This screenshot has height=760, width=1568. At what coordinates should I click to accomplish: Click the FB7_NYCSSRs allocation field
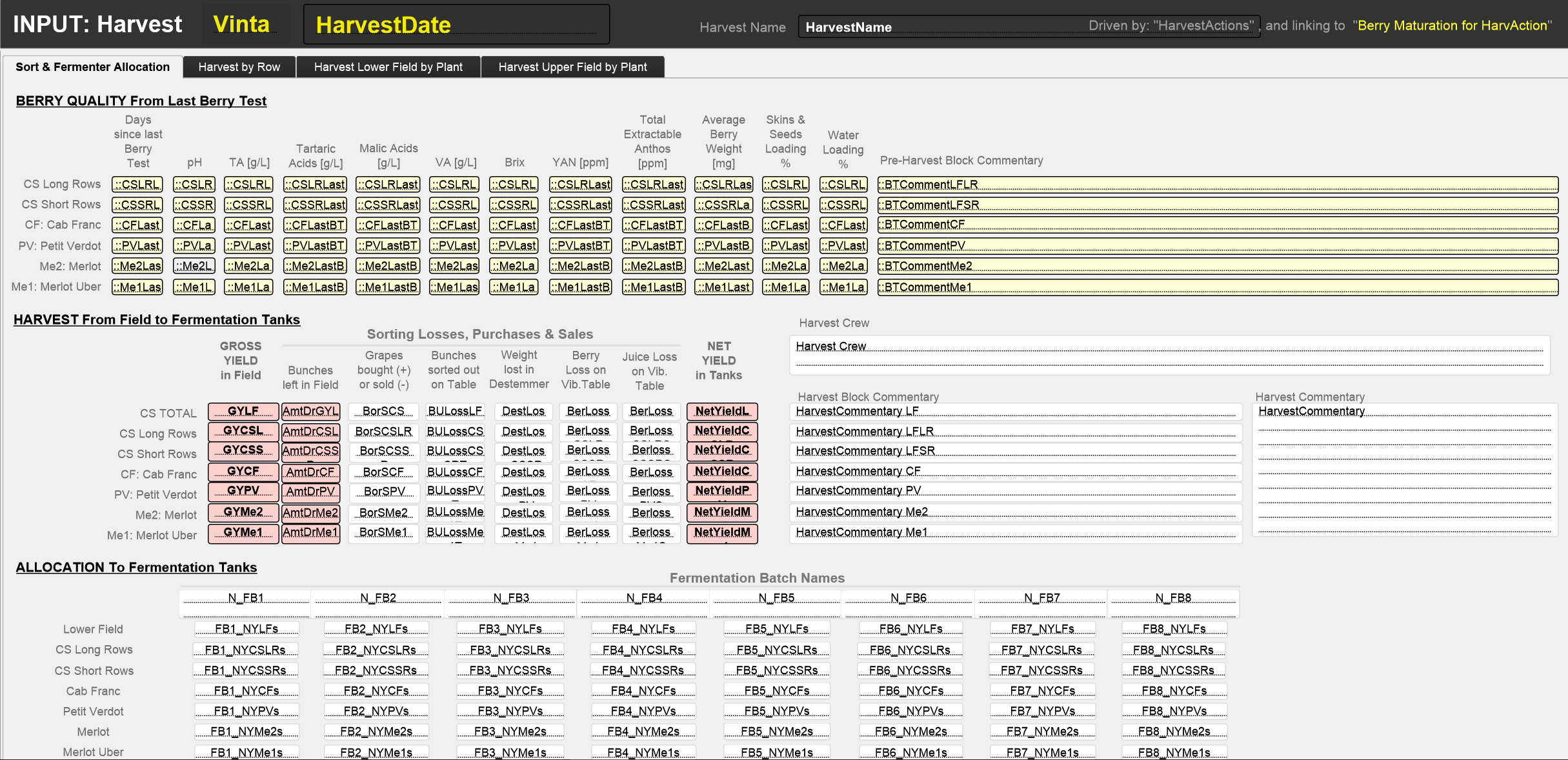click(x=1041, y=671)
